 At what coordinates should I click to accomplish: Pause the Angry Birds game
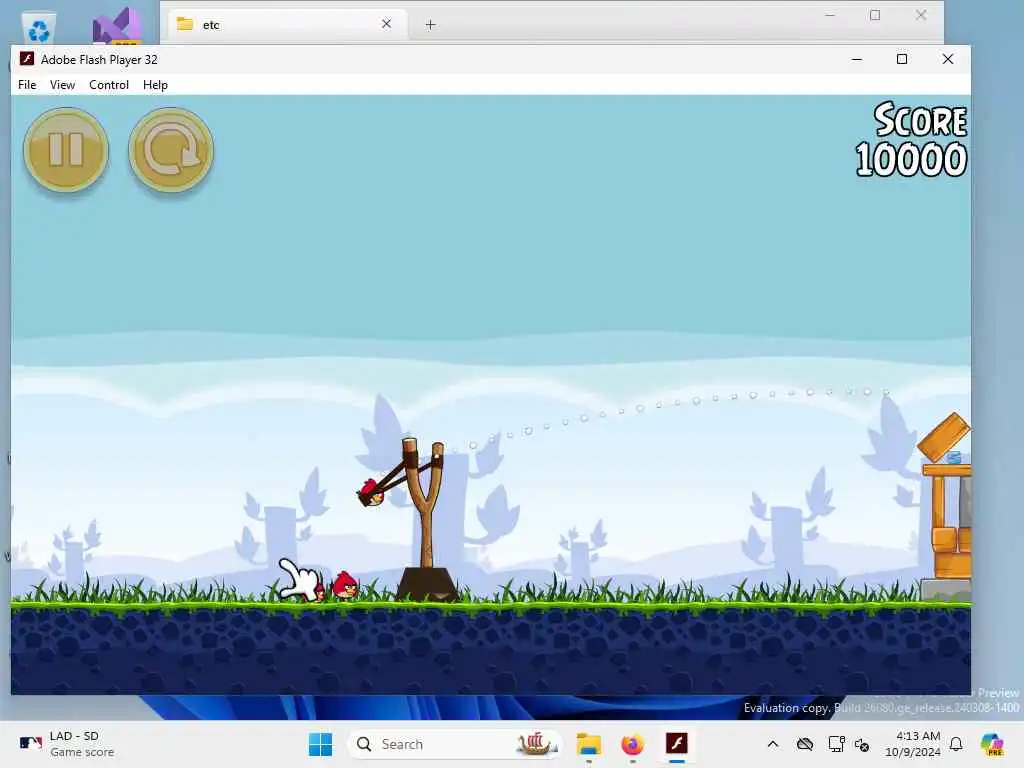point(66,150)
